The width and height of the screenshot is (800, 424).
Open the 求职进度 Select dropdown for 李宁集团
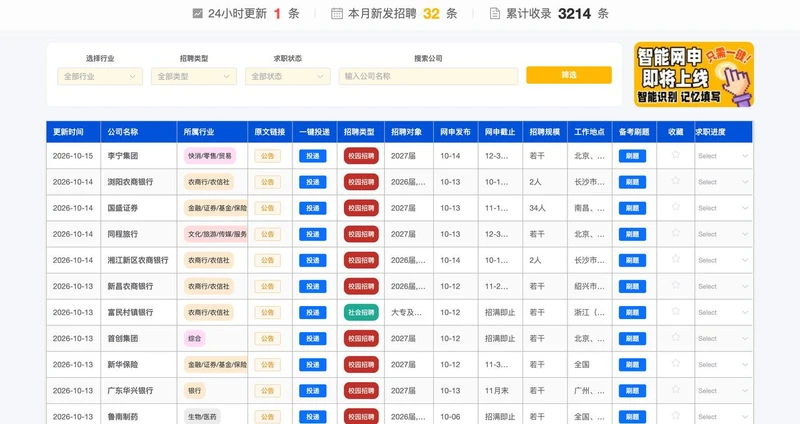723,156
